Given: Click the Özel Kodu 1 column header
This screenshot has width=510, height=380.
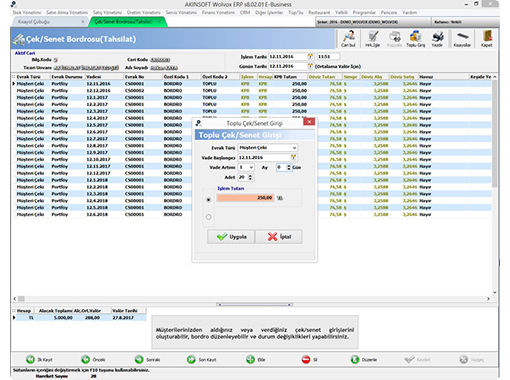Looking at the screenshot, I should tap(182, 77).
